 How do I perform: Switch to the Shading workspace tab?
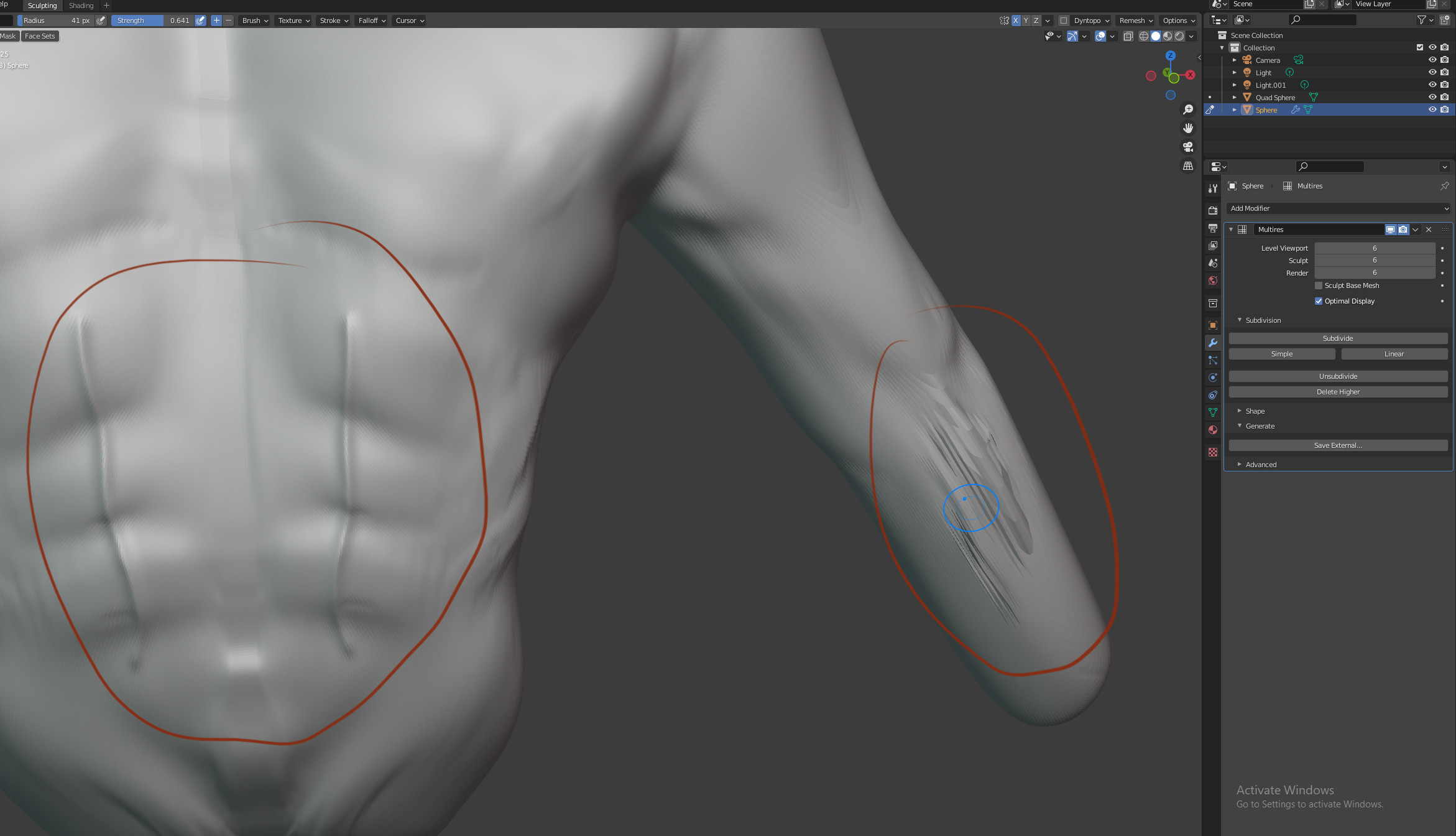point(81,6)
